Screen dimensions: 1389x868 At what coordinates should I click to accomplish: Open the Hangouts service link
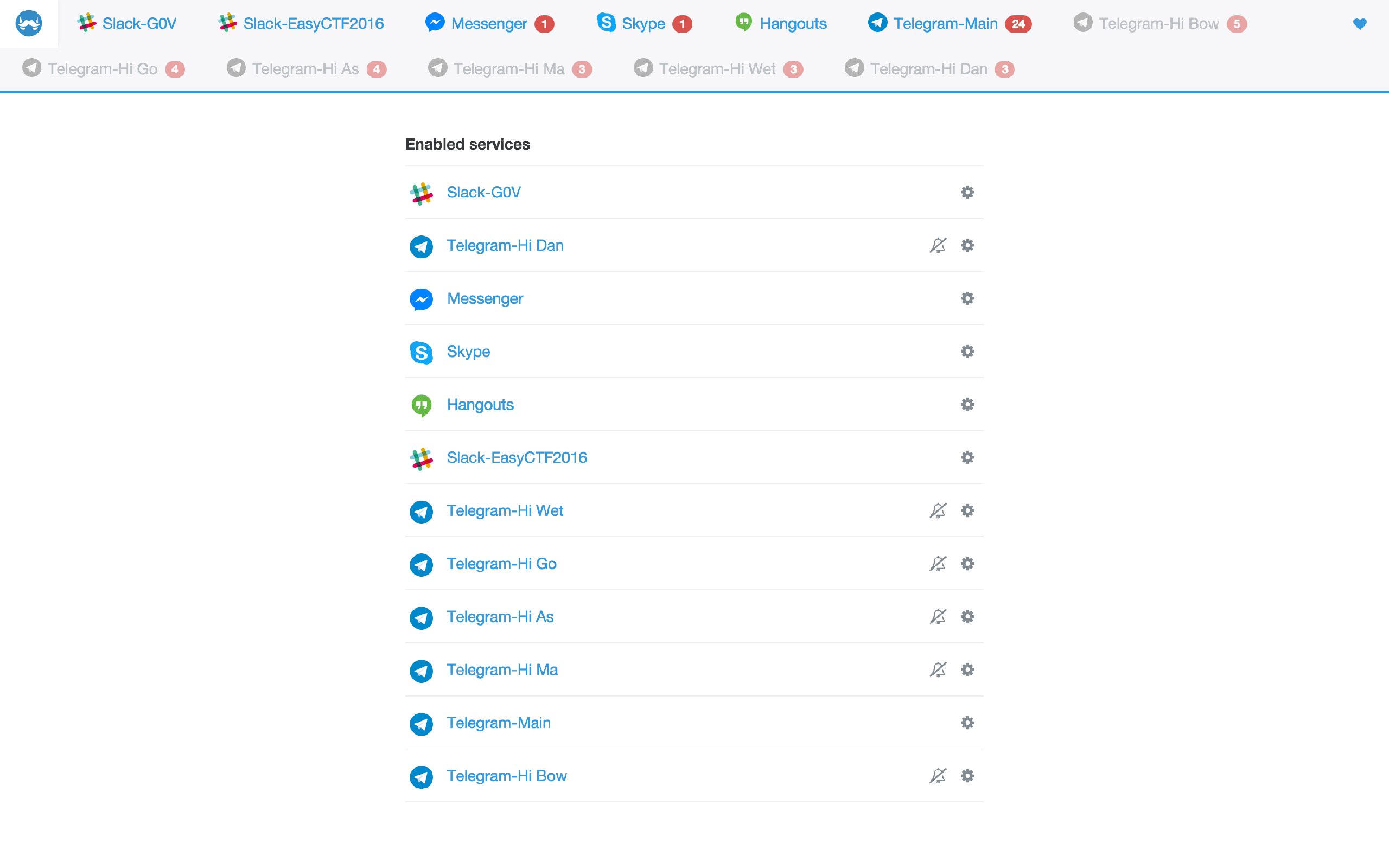coord(480,404)
